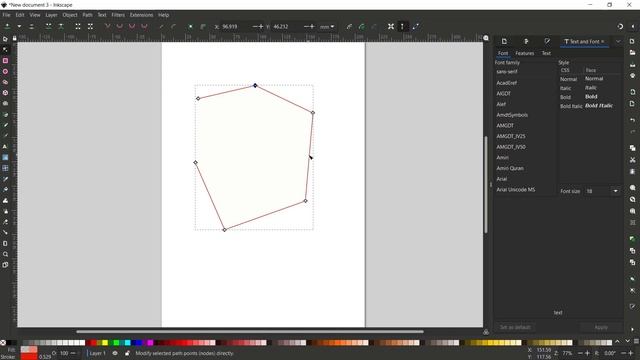Image resolution: width=640 pixels, height=360 pixels.
Task: Click the X coordinate input field
Action: 236,27
